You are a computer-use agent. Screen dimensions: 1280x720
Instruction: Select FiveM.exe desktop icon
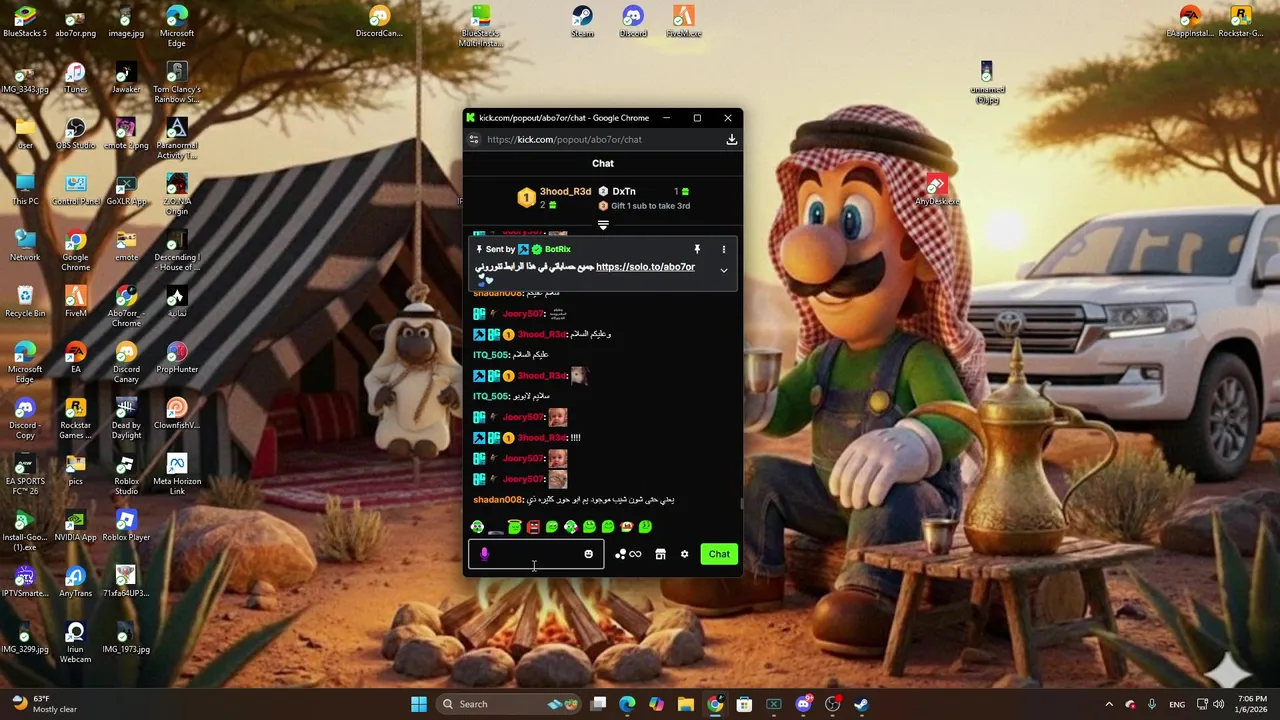684,22
